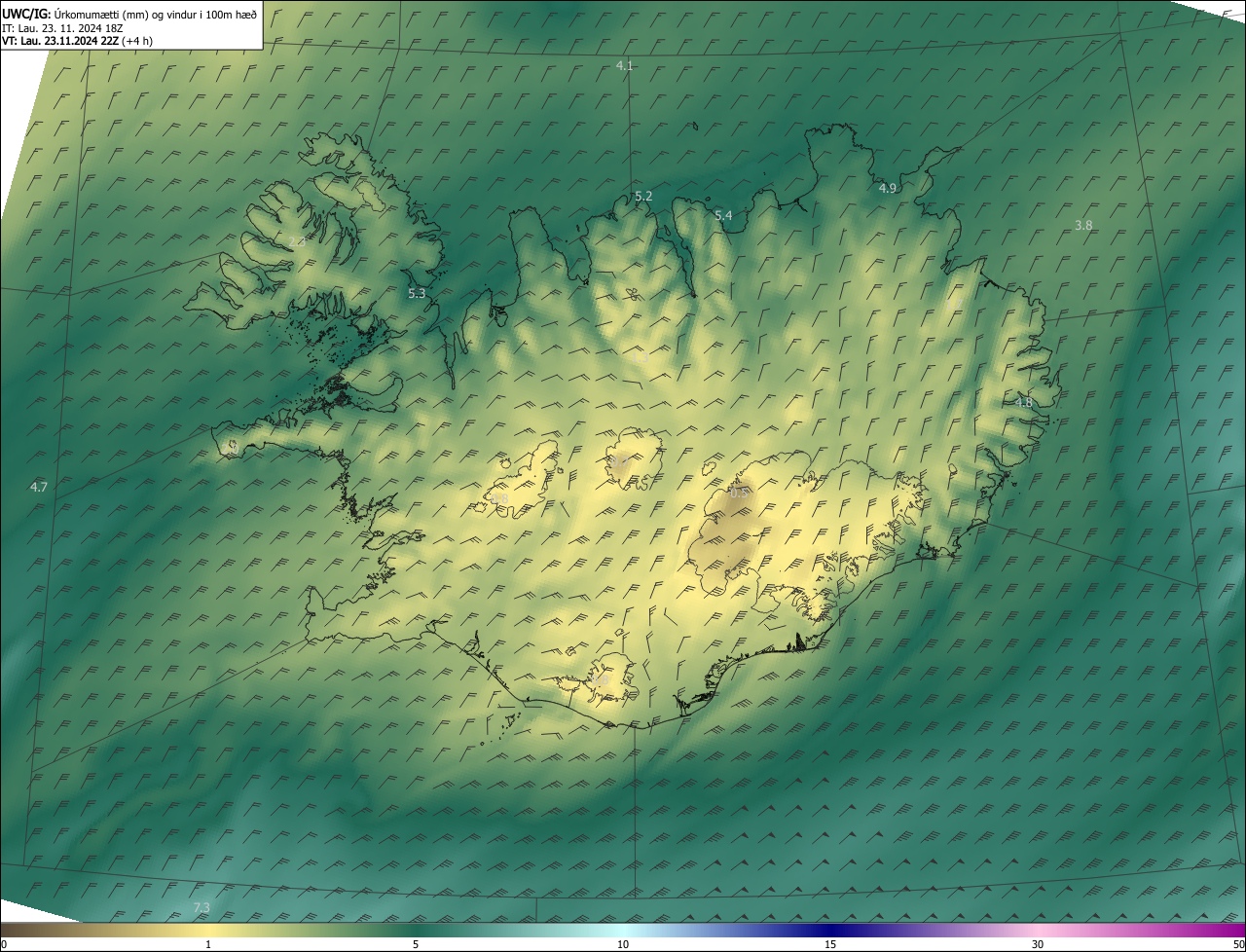1246x952 pixels.
Task: Click the 5.4 value label
Action: pos(723,215)
